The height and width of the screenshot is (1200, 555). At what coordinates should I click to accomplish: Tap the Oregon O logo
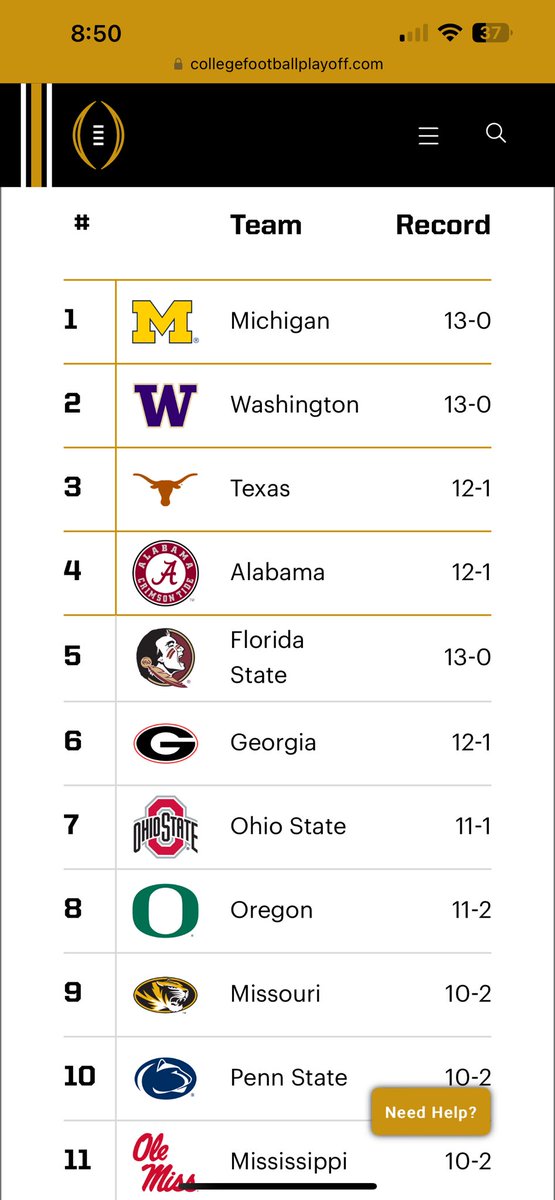(166, 910)
